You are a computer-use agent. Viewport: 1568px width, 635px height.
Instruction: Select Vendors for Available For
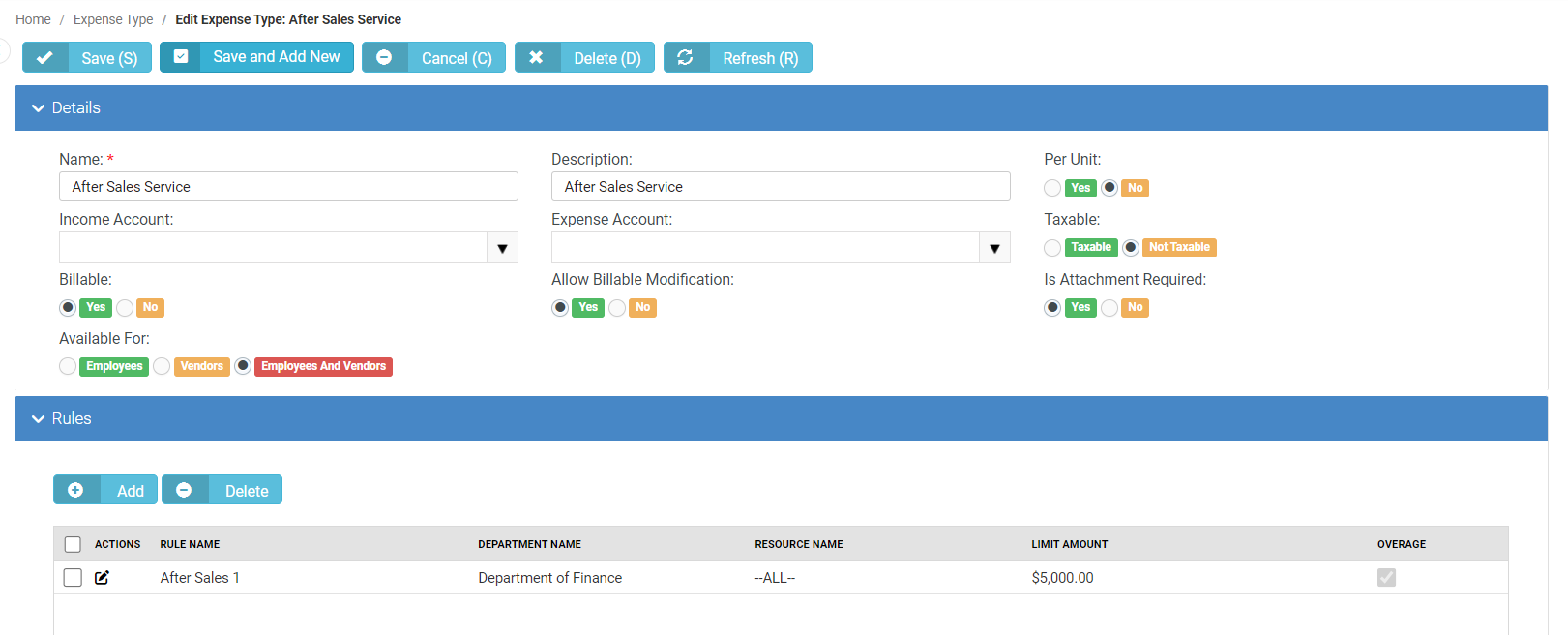pos(162,366)
